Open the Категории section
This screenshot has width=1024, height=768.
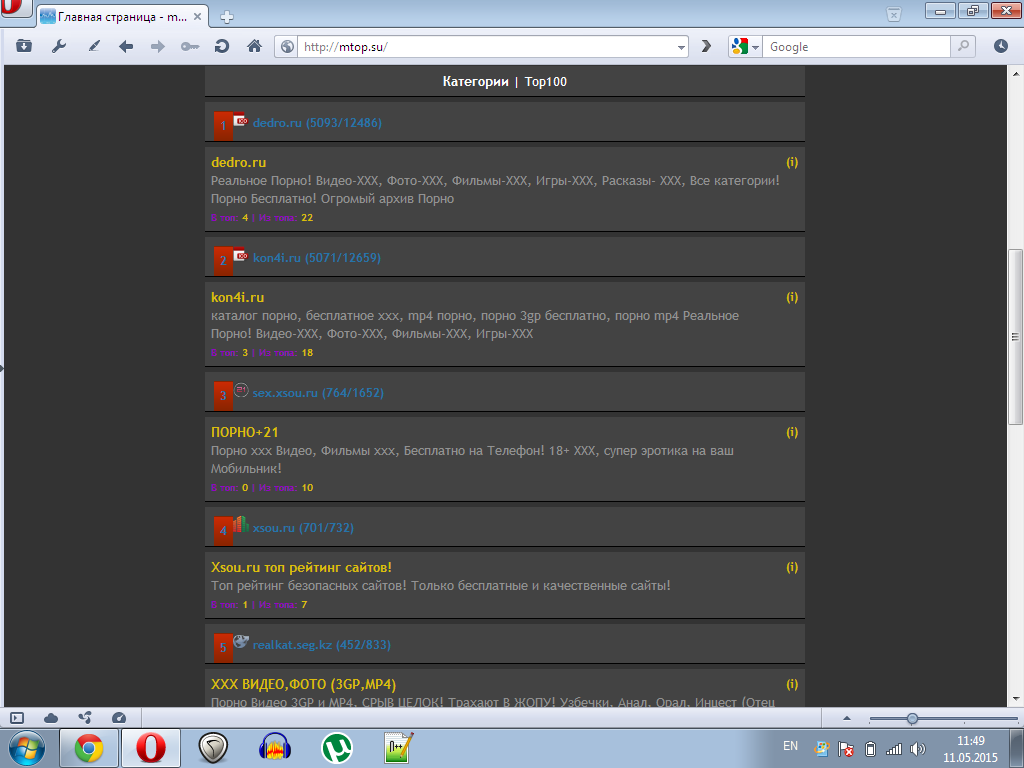pos(475,82)
